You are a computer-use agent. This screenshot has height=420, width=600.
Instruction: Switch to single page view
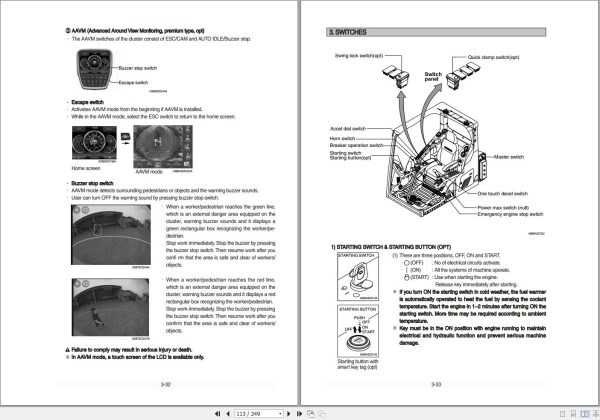(562, 413)
